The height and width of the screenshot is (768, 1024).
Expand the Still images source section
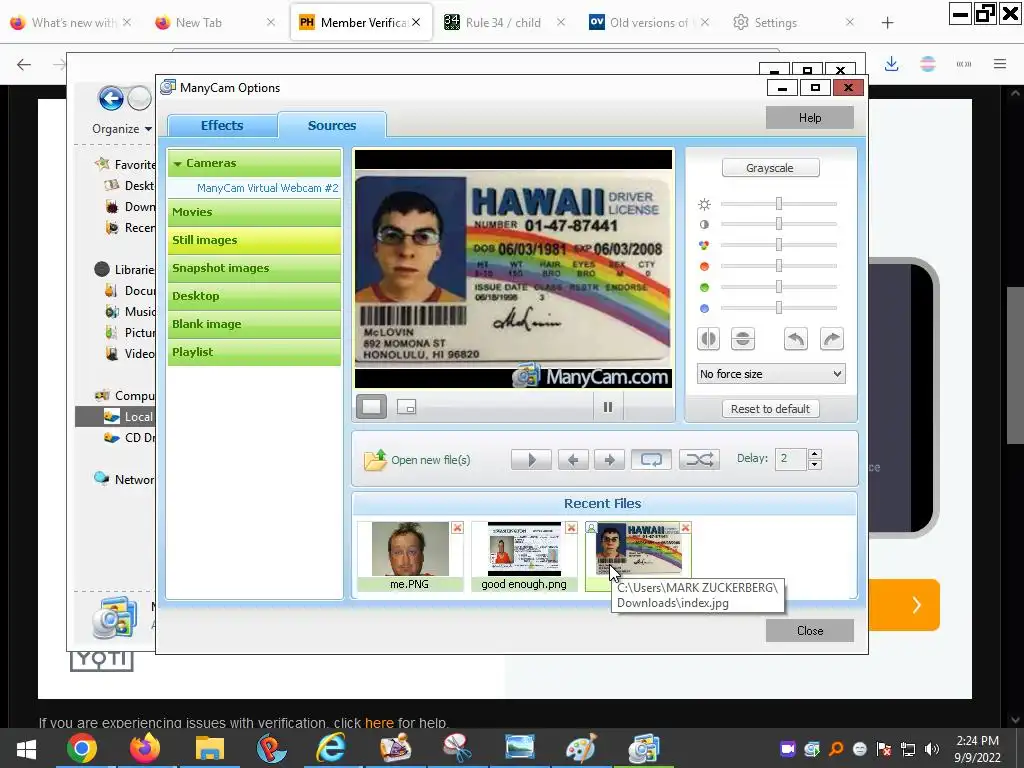pos(254,240)
